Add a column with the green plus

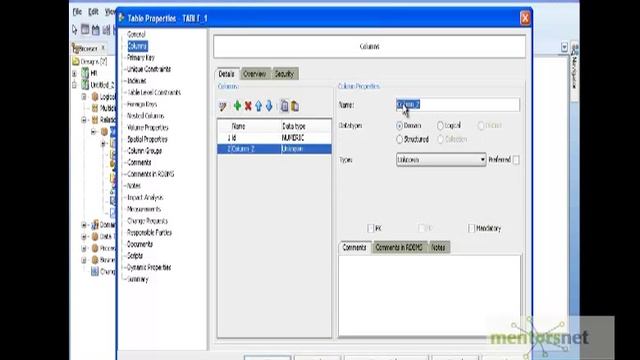click(x=237, y=106)
